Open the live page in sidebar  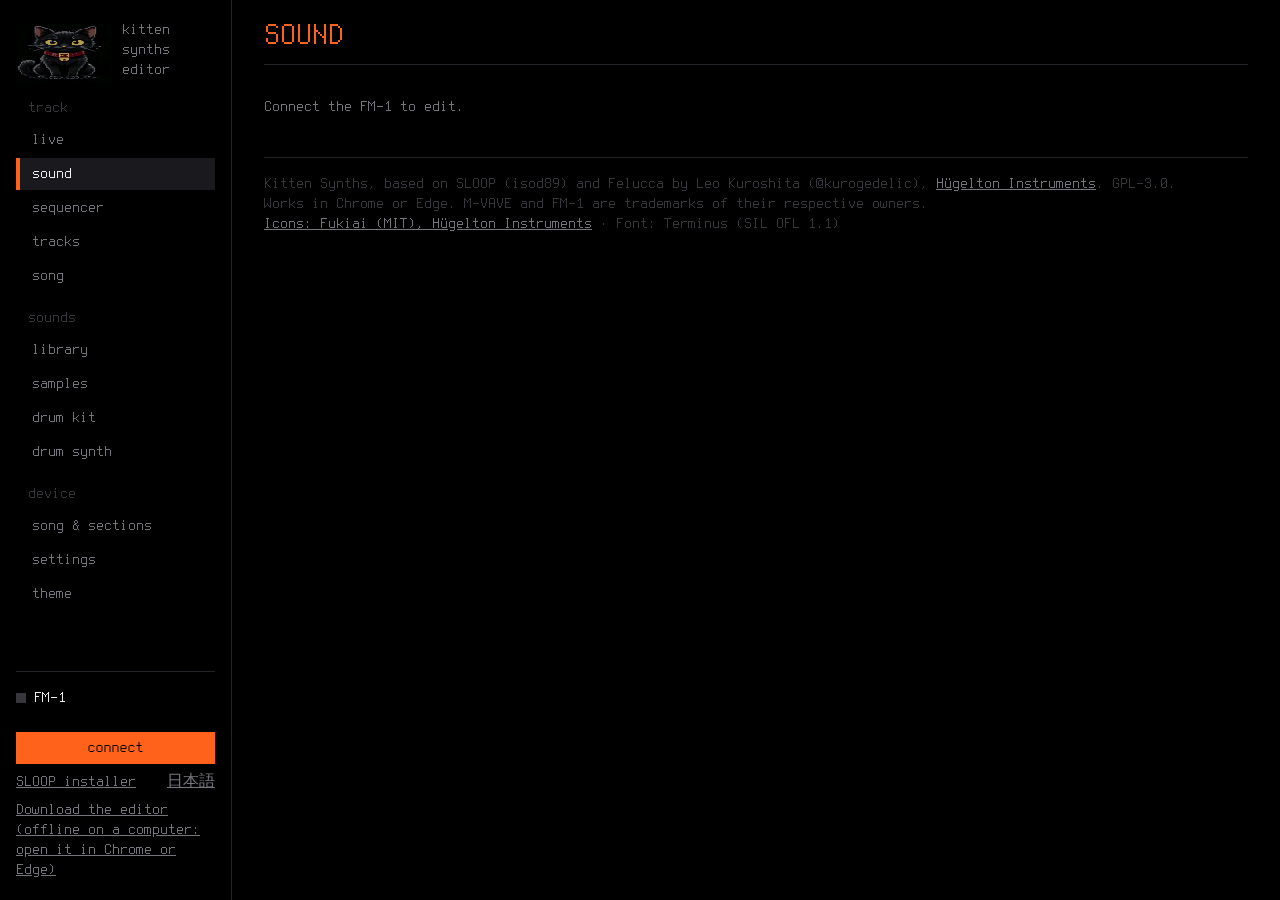tap(115, 140)
